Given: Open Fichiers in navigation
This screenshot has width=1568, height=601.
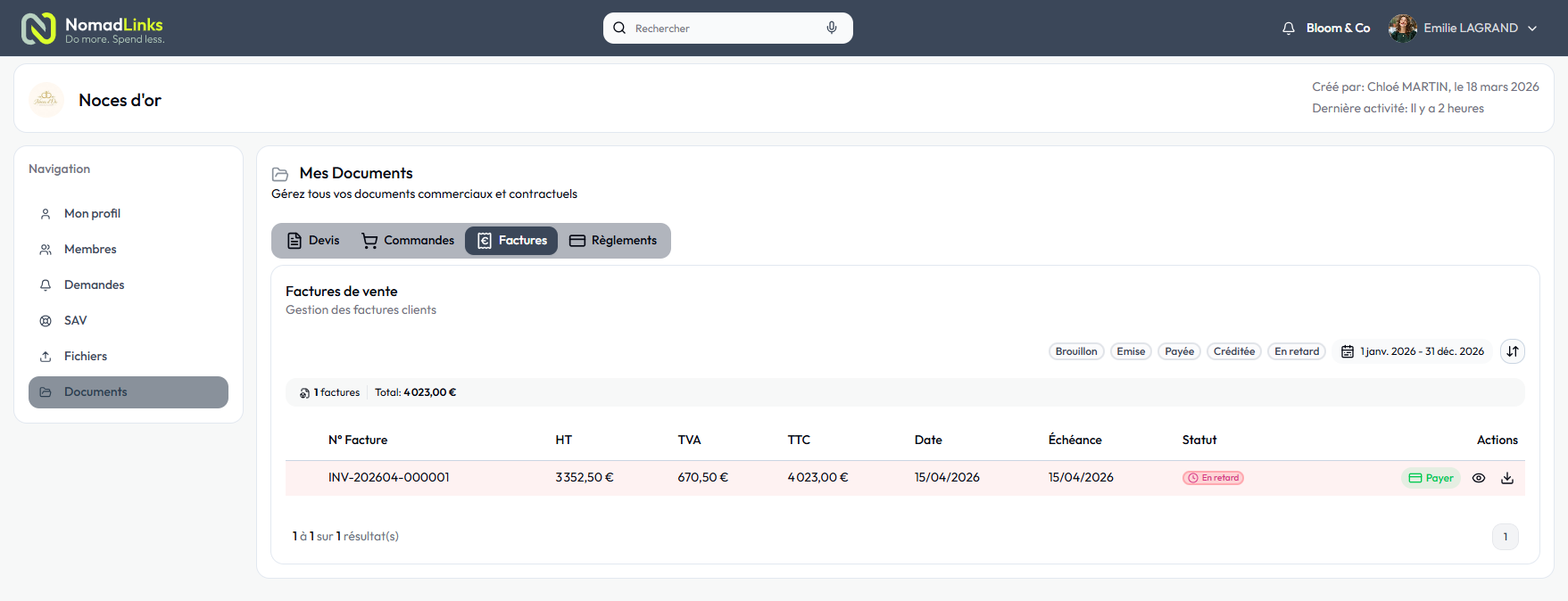Looking at the screenshot, I should click(129, 357).
